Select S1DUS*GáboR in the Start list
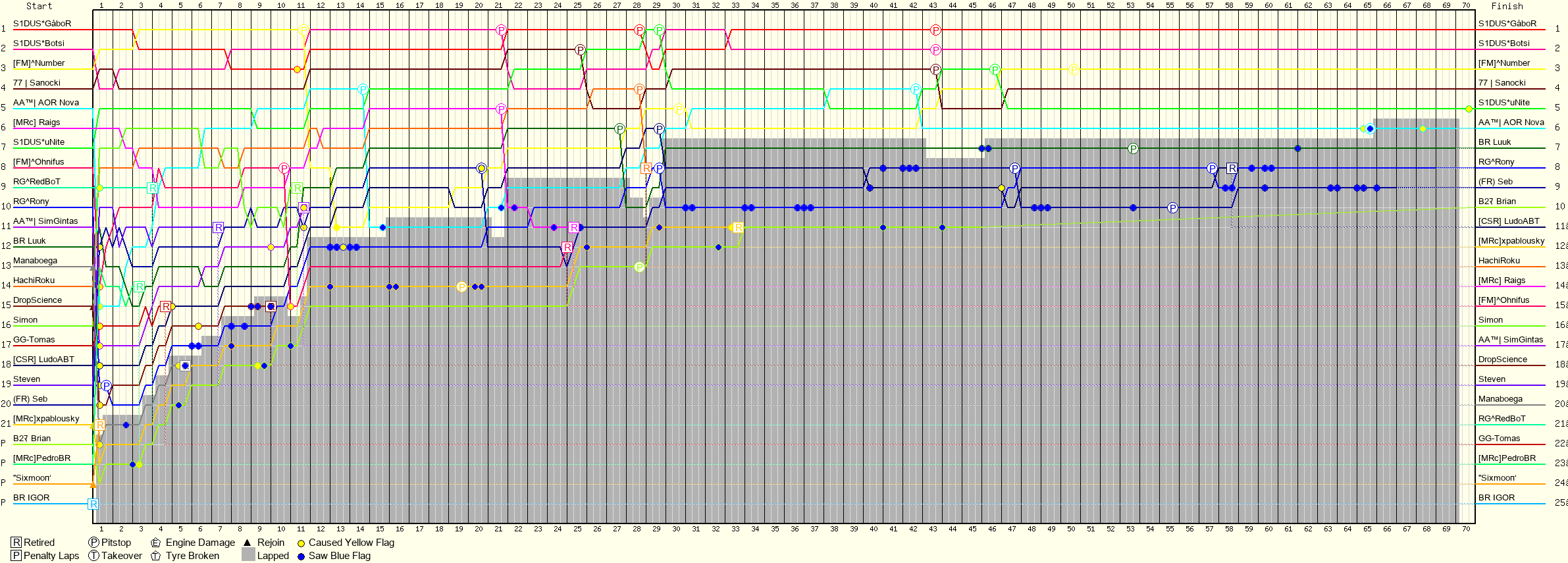This screenshot has height=563, width=1568. (x=42, y=24)
